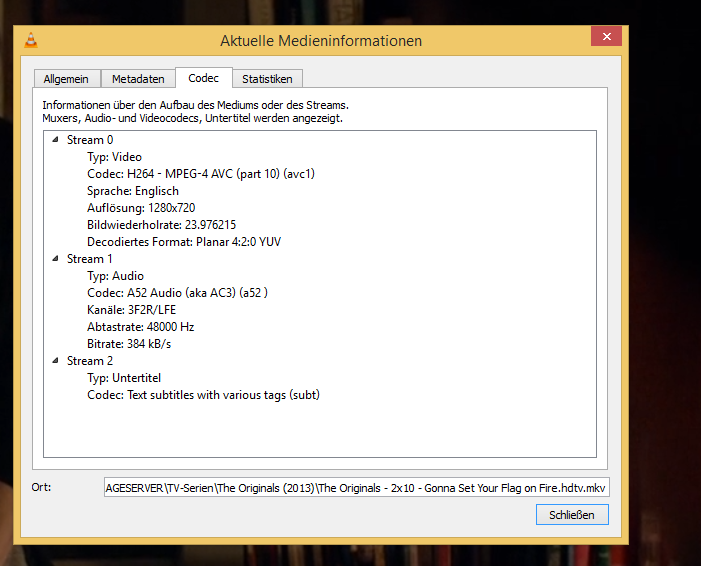Select the 'Sprache: Englisch' row
The height and width of the screenshot is (566, 701).
[x=133, y=191]
